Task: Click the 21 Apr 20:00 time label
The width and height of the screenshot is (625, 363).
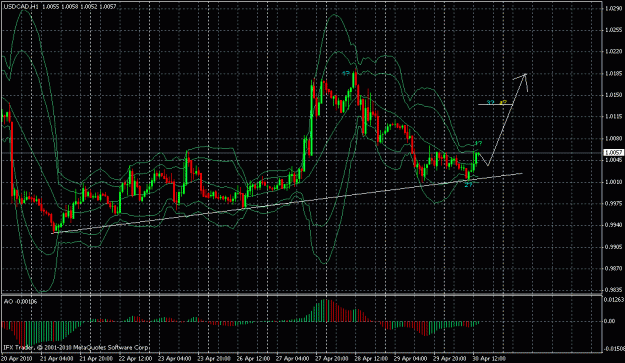Action: tap(96, 358)
